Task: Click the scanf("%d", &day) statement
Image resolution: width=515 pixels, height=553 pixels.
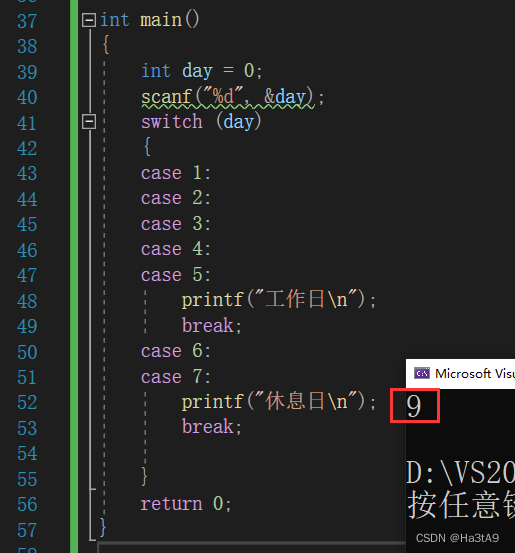Action: click(232, 96)
